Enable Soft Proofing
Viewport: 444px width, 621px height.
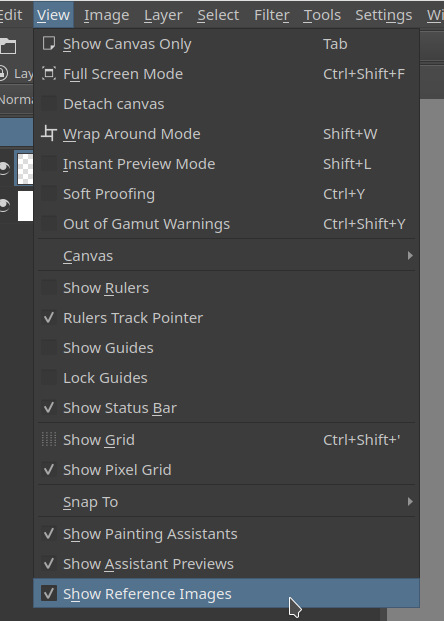coord(49,194)
